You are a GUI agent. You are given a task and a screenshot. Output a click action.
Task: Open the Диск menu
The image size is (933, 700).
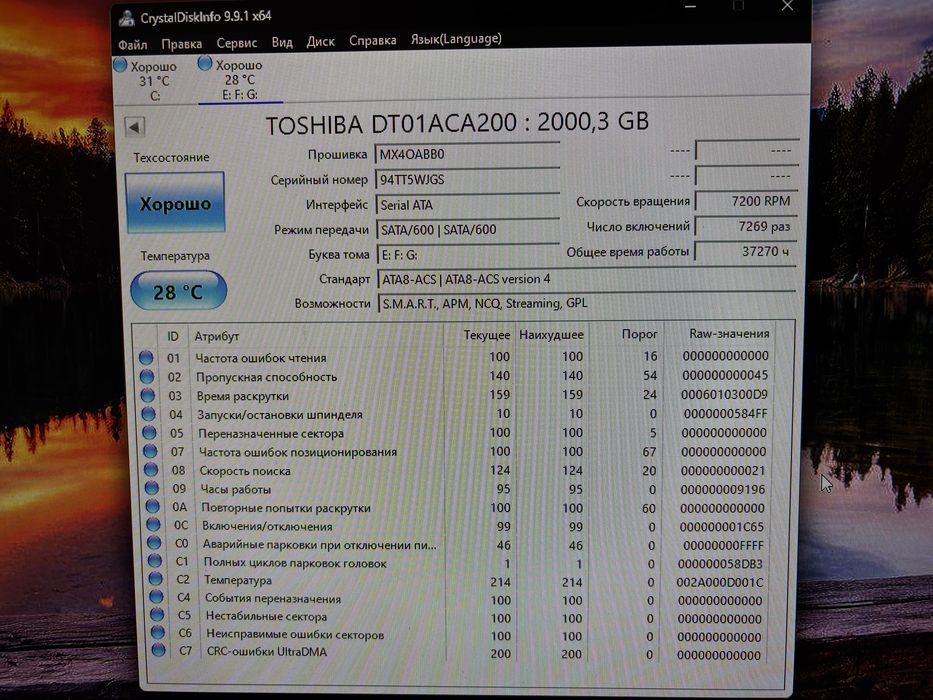coord(321,42)
